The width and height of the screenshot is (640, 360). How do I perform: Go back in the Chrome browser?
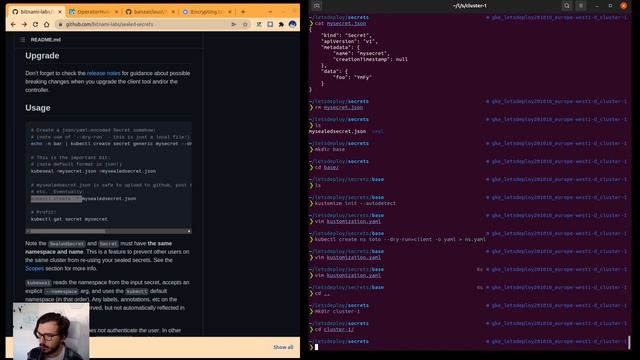point(13,24)
